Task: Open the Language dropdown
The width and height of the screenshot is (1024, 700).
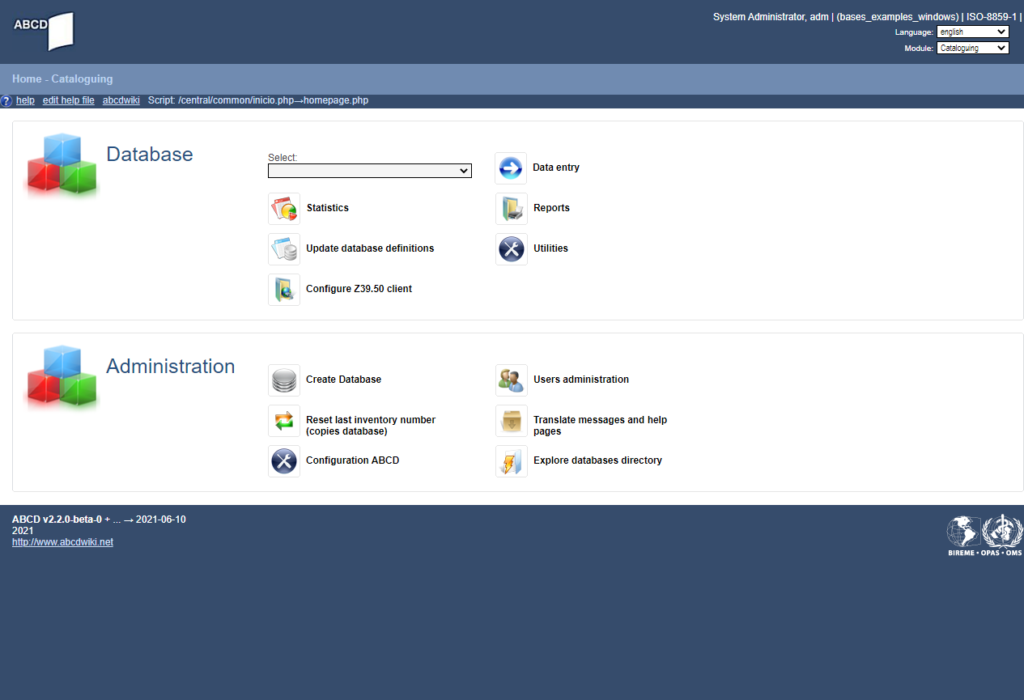Action: [x=973, y=32]
